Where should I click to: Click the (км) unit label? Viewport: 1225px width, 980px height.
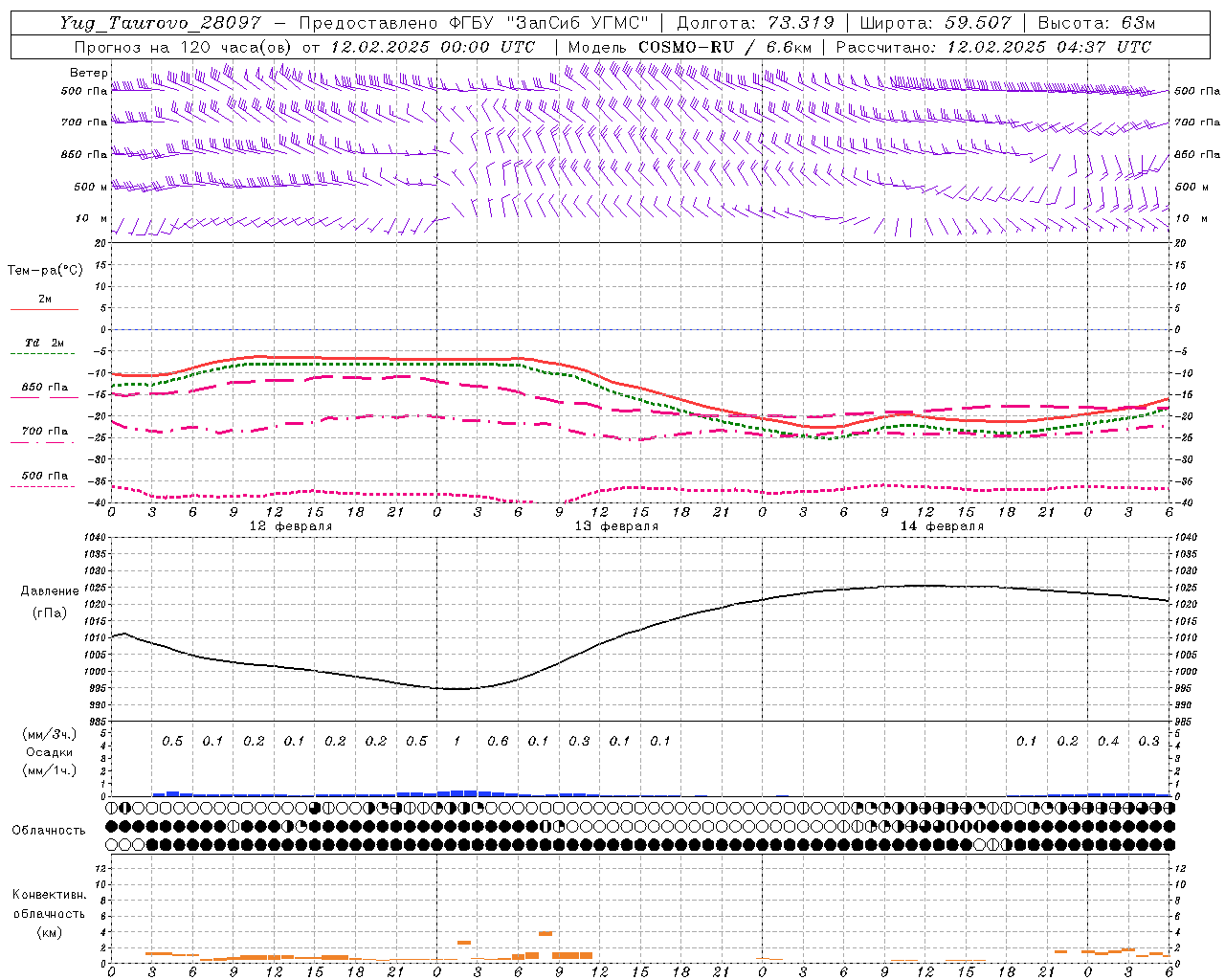(49, 931)
